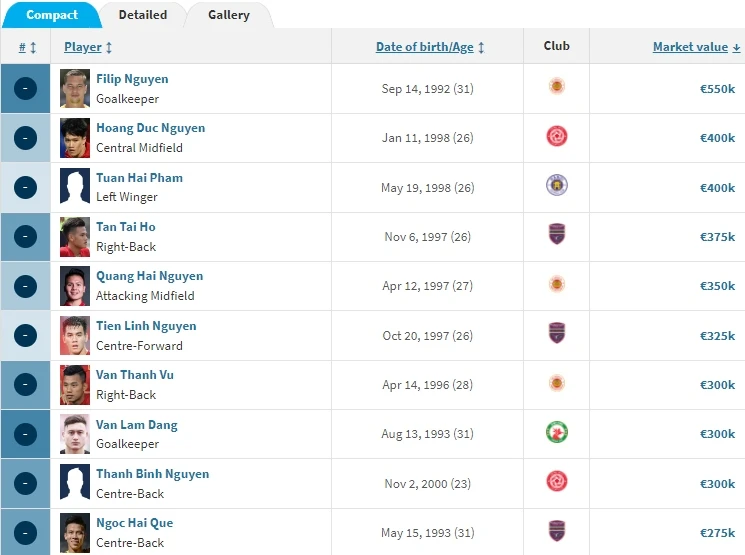Select the Compact view tab
This screenshot has width=745, height=555.
pyautogui.click(x=52, y=15)
